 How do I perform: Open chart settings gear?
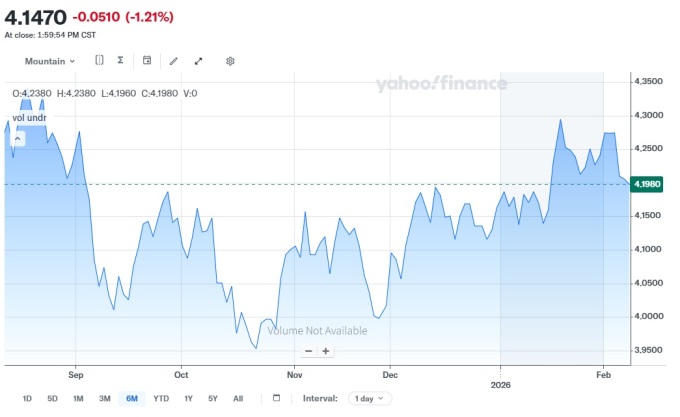pos(230,61)
